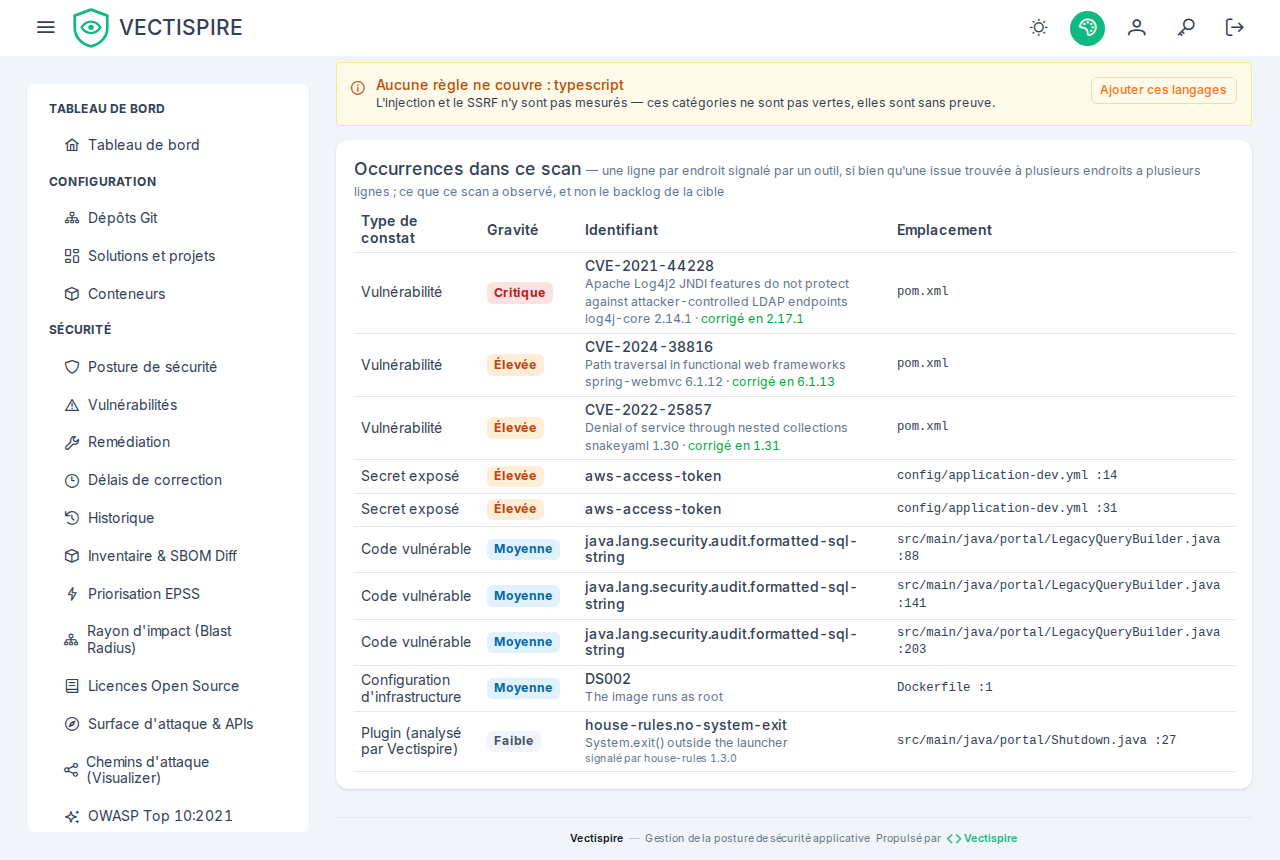Toggle the light/dark theme sun icon

click(1039, 27)
